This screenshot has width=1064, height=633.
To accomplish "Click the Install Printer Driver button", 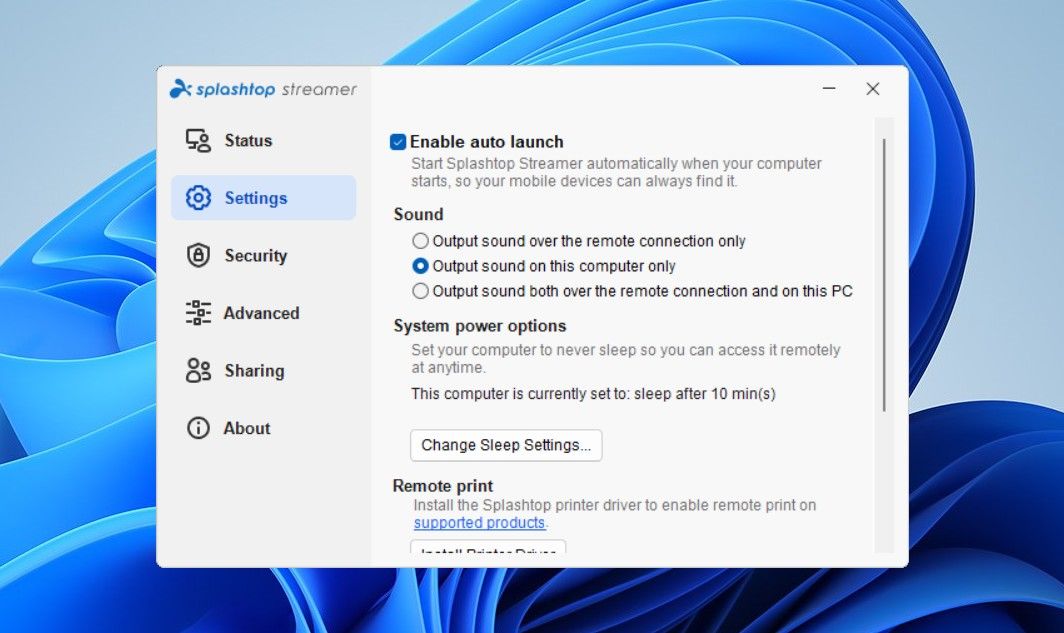I will 488,547.
